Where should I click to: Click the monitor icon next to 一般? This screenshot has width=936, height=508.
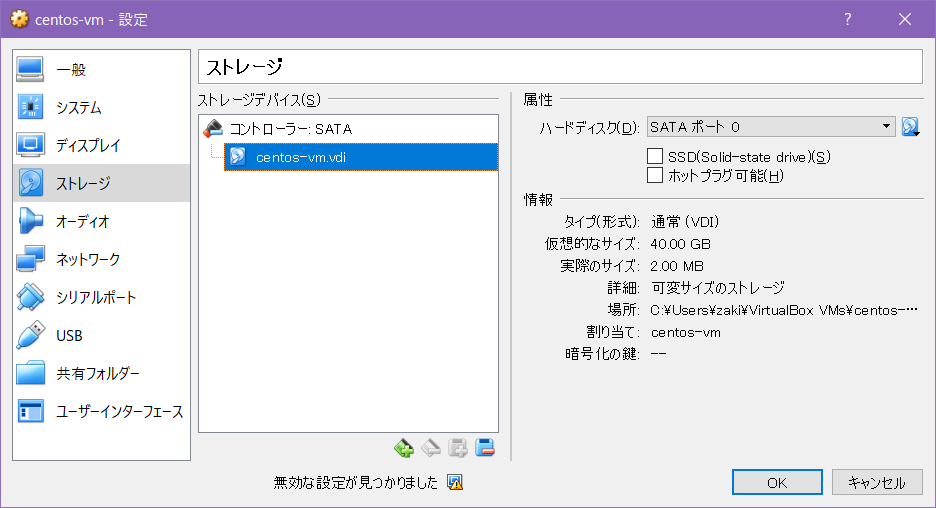coord(30,69)
